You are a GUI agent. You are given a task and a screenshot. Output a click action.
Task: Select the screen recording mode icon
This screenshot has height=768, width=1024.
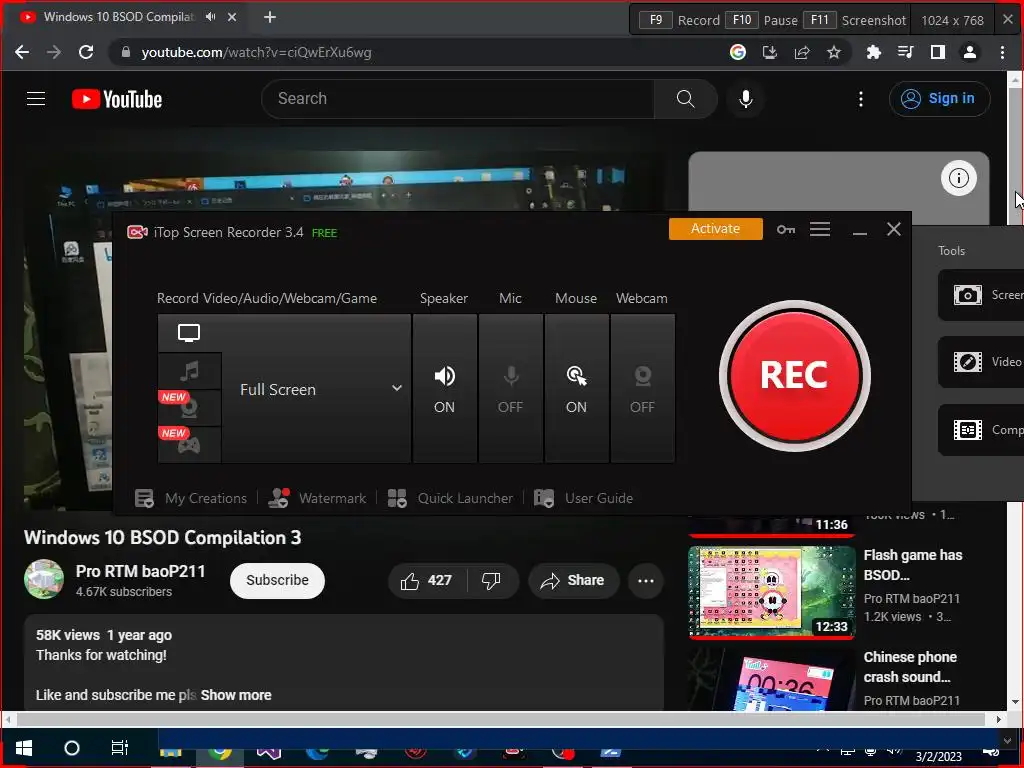(189, 333)
